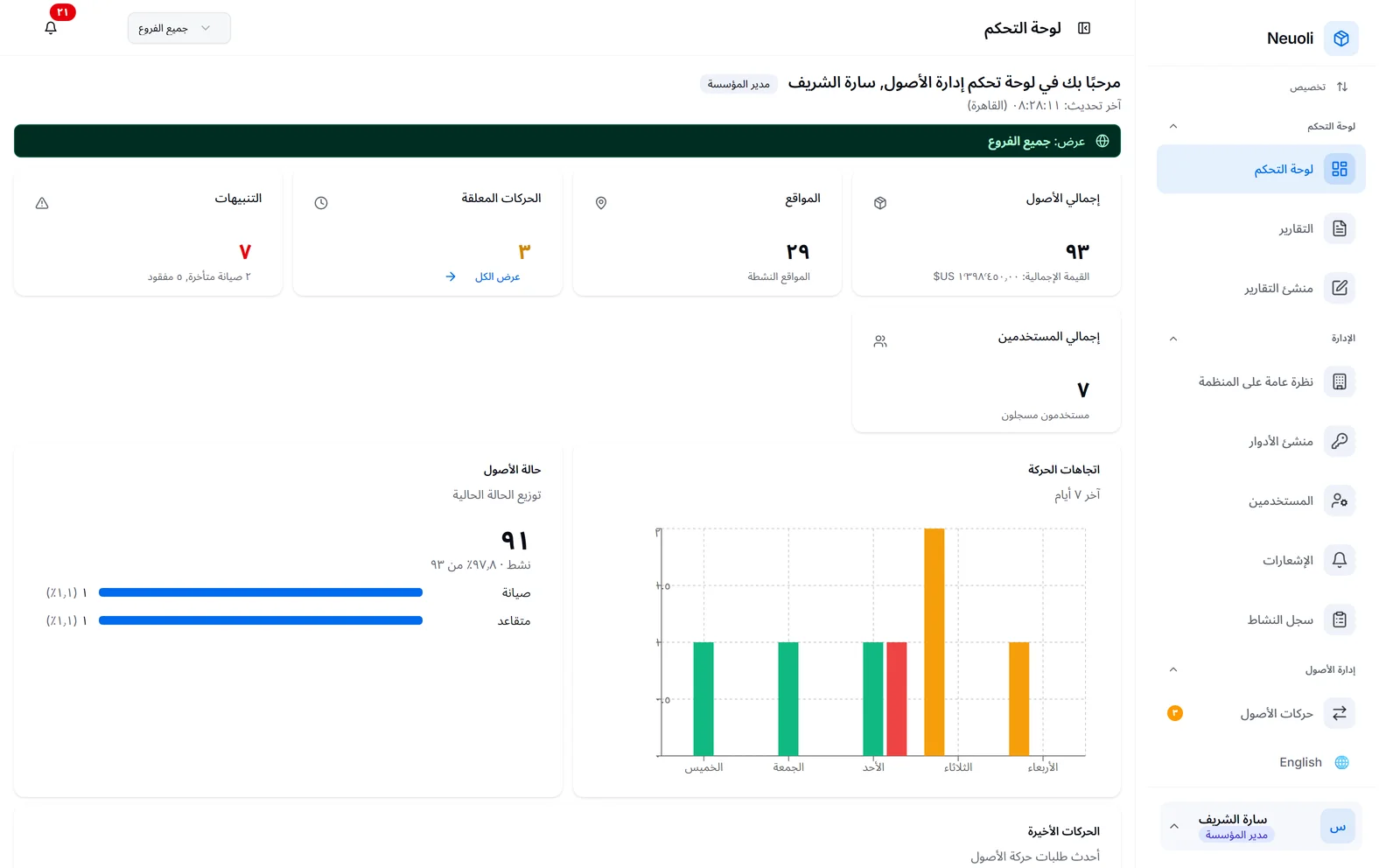The image size is (1400, 868).
Task: Click the تخصيص customize label
Action: (x=1307, y=87)
